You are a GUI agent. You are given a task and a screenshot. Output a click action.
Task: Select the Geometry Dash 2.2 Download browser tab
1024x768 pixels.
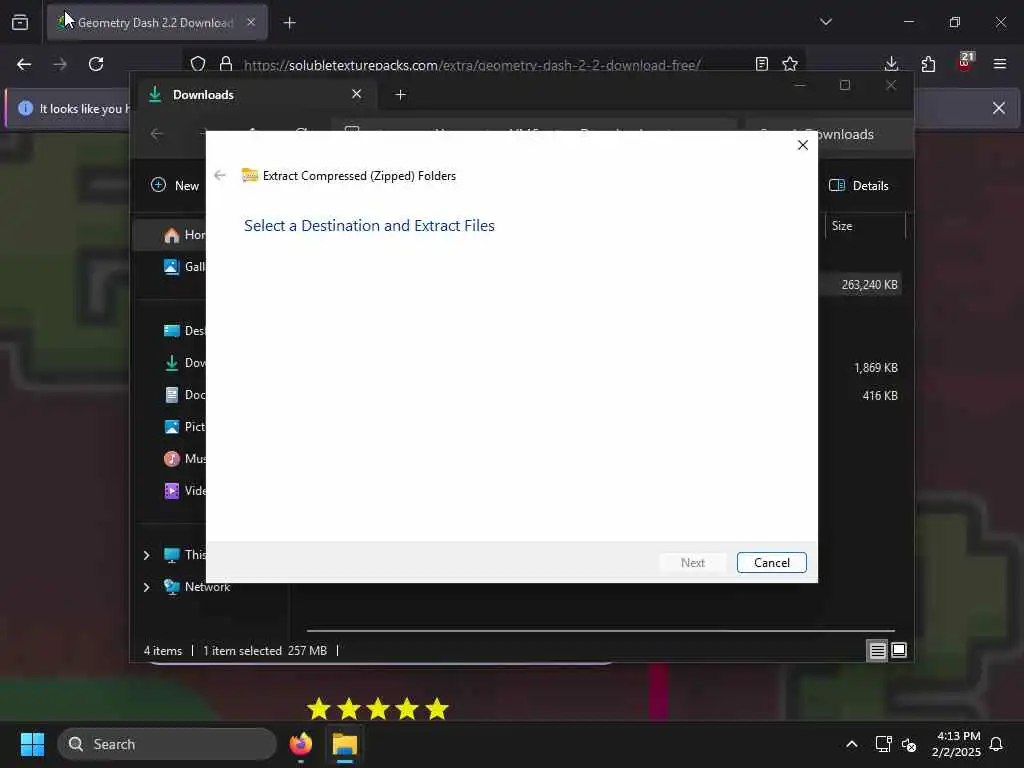pyautogui.click(x=157, y=22)
